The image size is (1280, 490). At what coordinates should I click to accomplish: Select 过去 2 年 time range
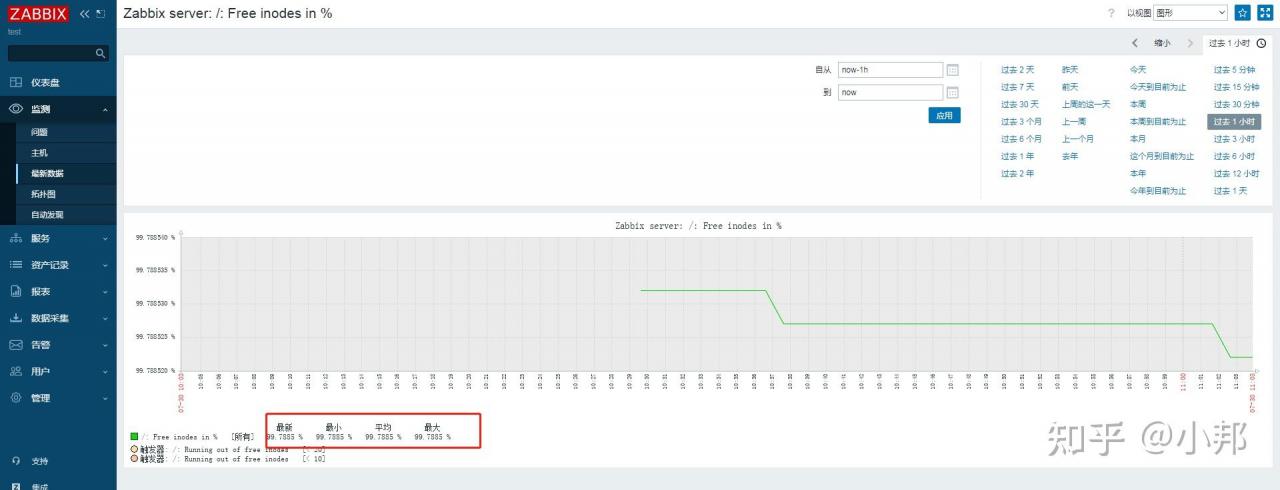tap(1018, 174)
